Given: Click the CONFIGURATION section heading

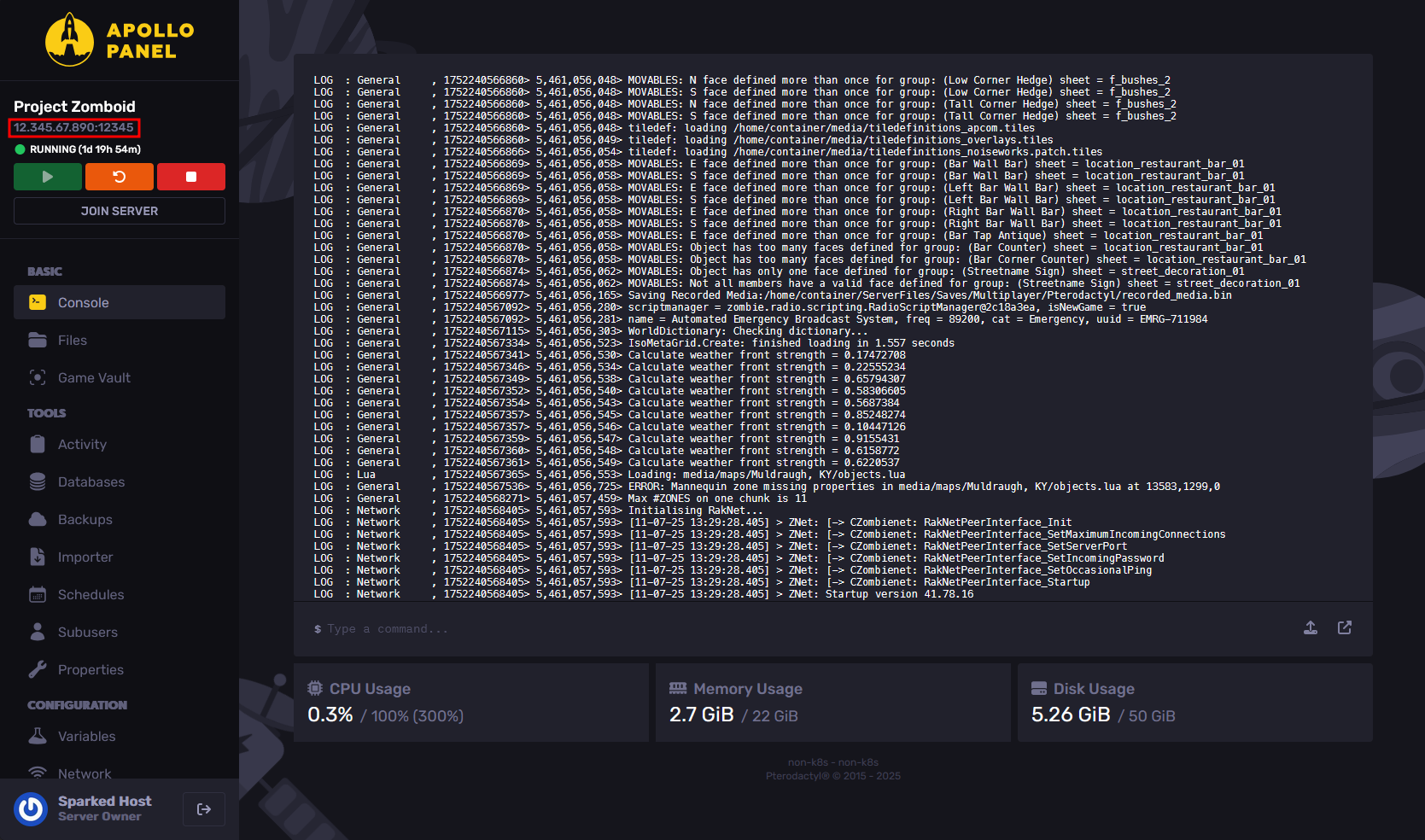Looking at the screenshot, I should (x=77, y=705).
